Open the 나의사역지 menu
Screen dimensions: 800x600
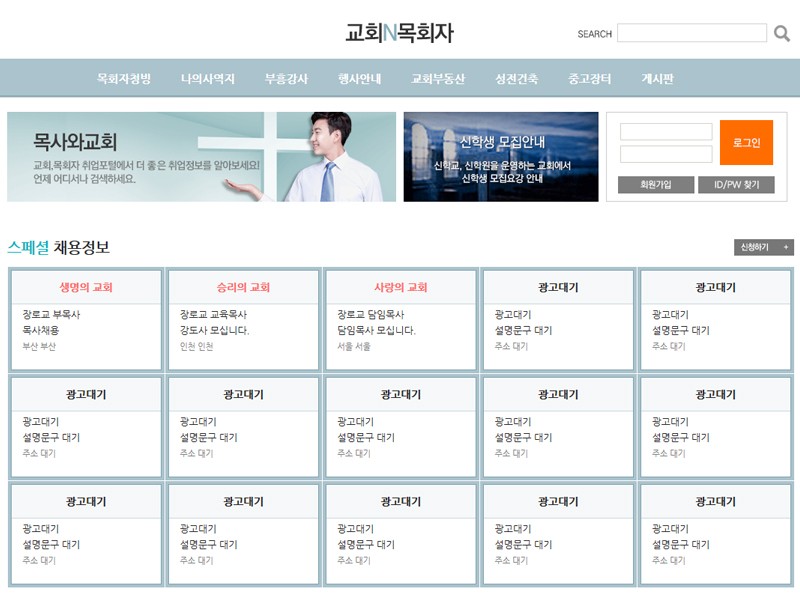click(x=208, y=79)
